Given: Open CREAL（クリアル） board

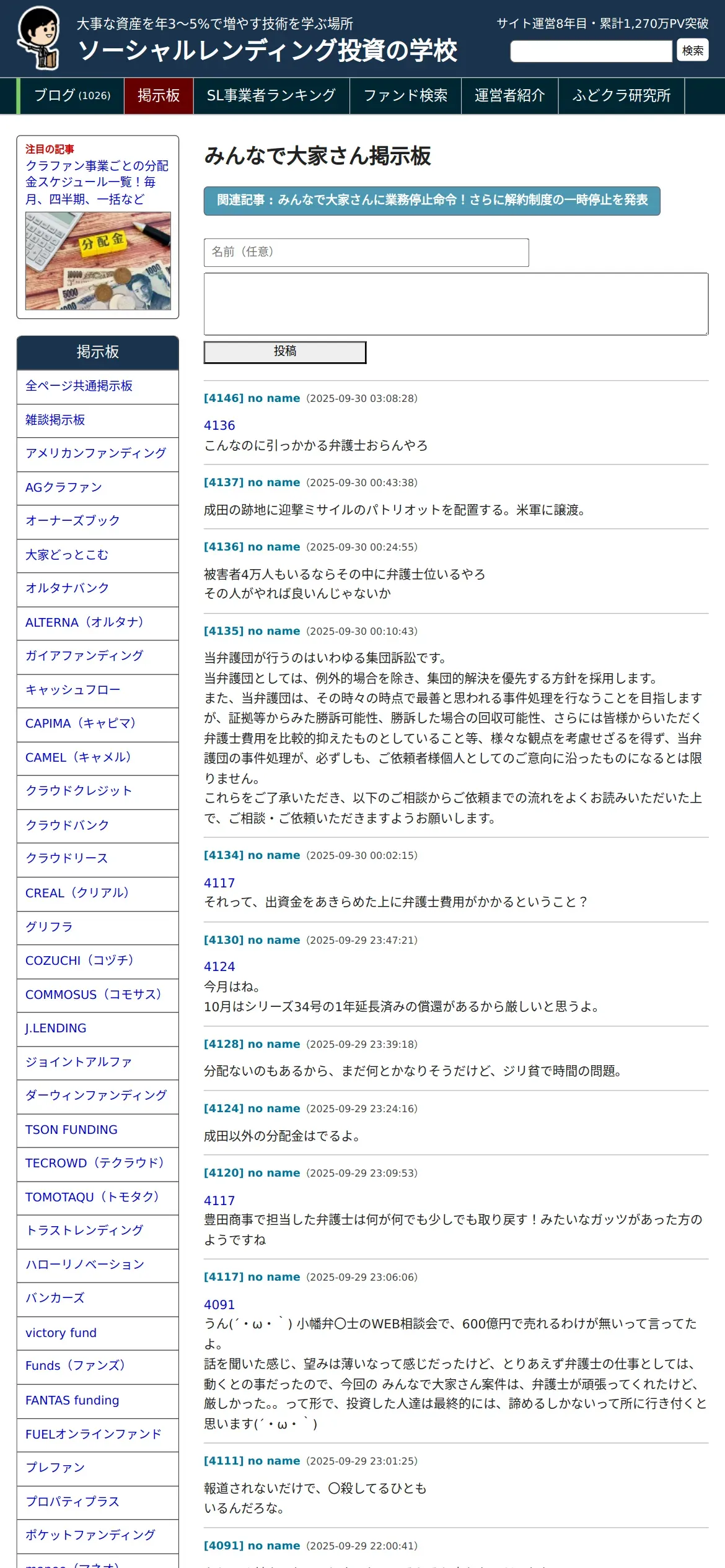Looking at the screenshot, I should pyautogui.click(x=98, y=893).
